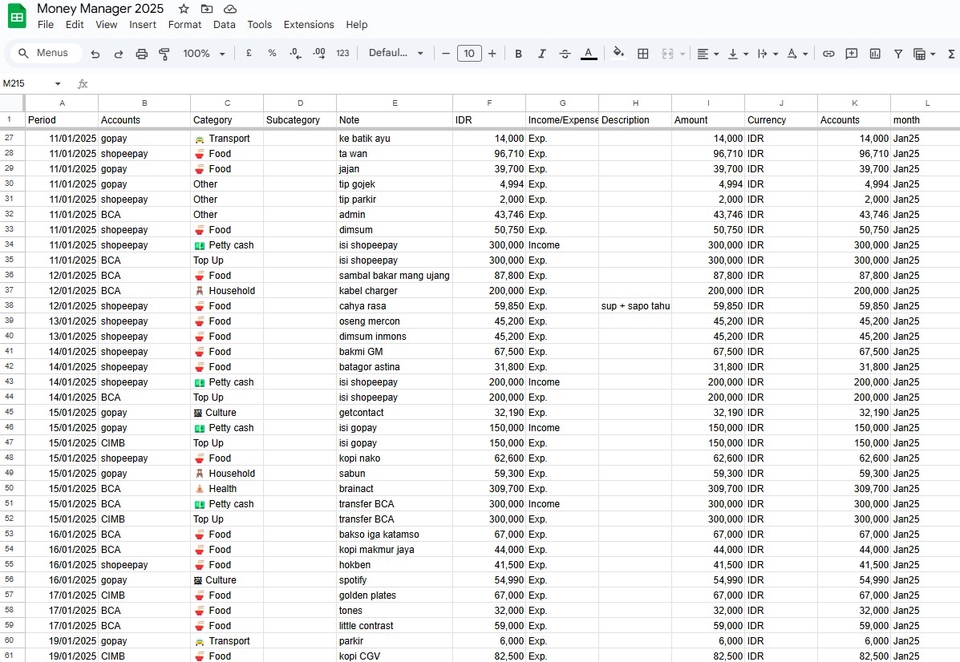Select the cell 'kopi CGV'
The image size is (960, 662).
[x=394, y=655]
